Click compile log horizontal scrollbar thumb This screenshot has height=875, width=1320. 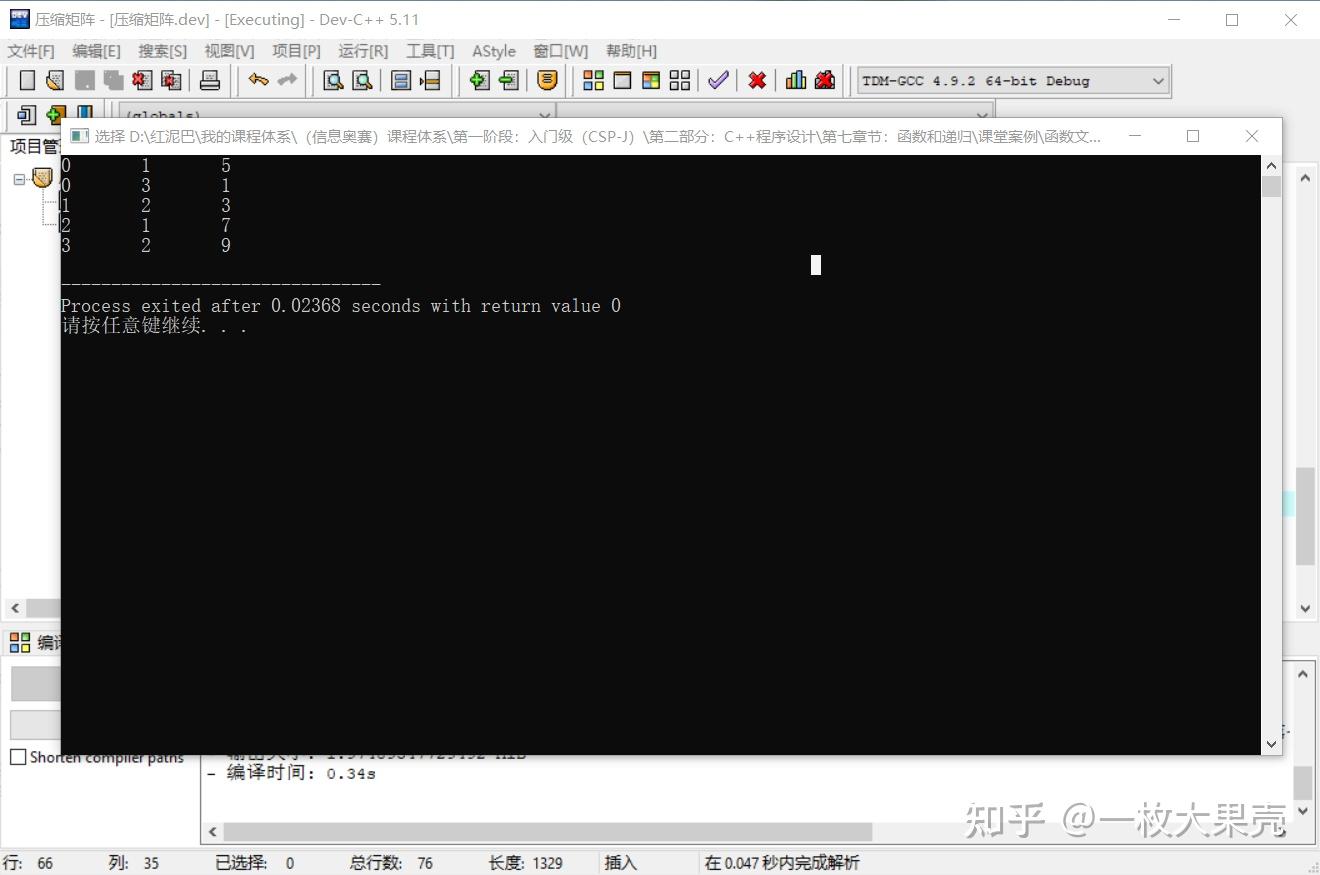548,832
